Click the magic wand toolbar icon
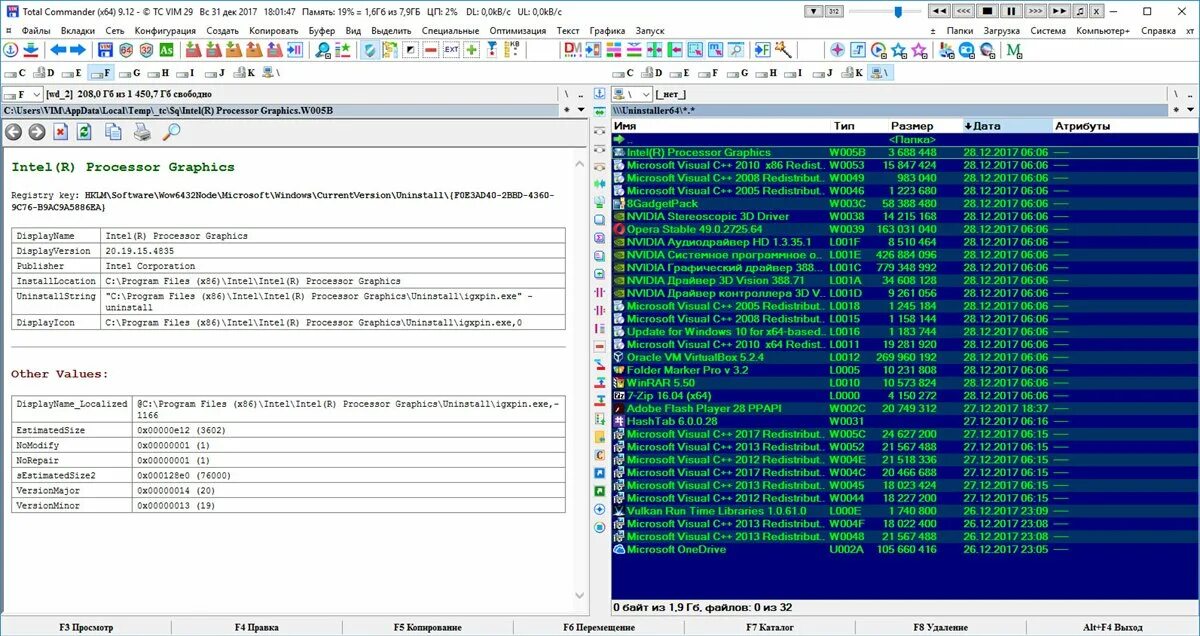 click(784, 50)
